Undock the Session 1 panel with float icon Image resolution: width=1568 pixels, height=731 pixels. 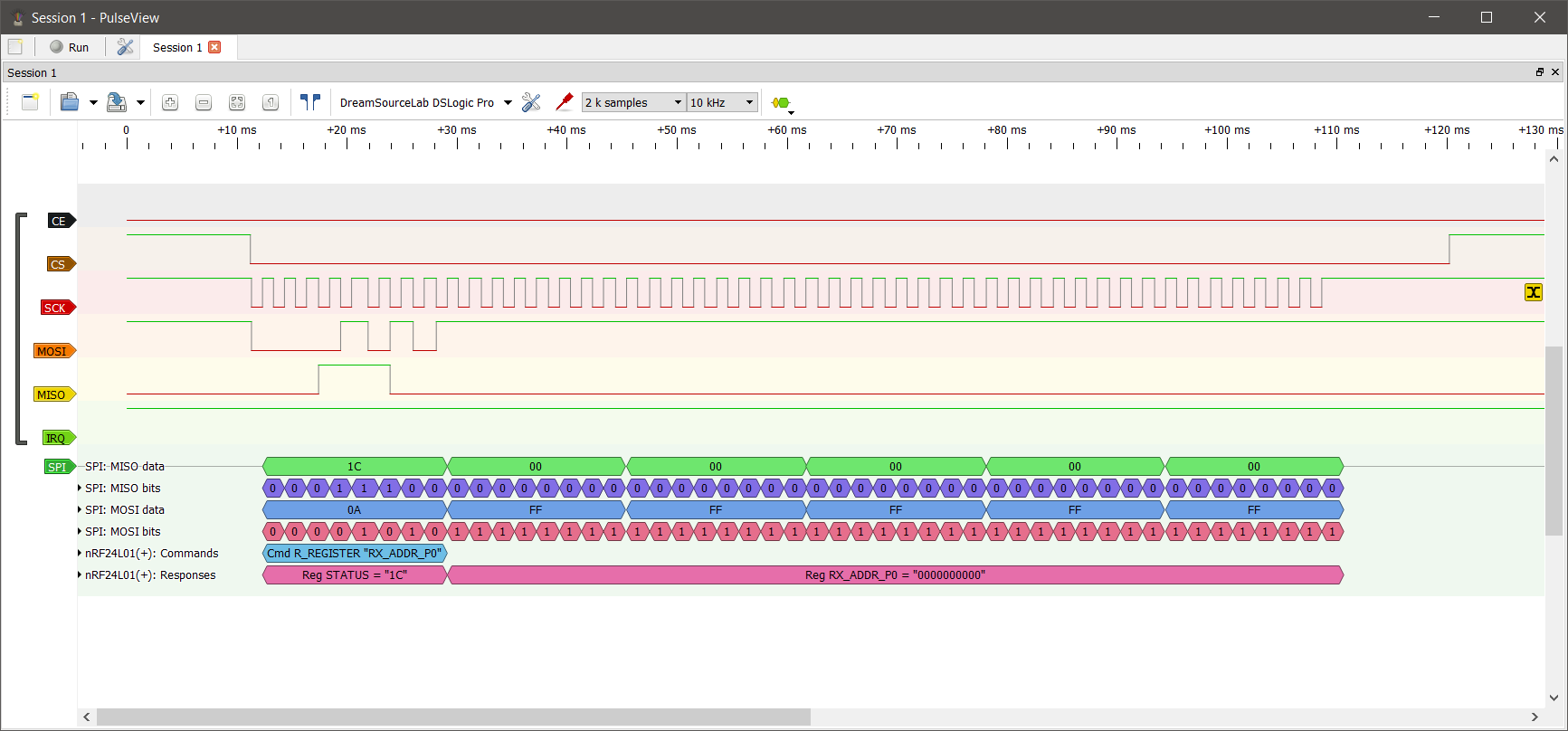coord(1540,72)
